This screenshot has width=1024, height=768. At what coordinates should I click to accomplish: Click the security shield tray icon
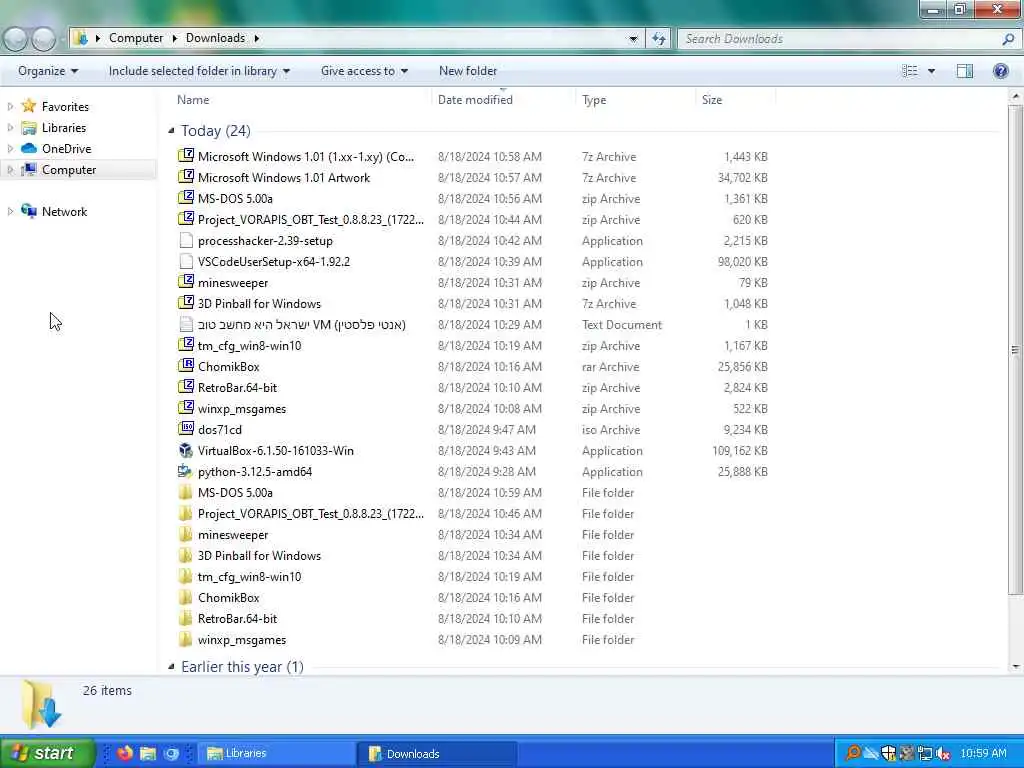(x=889, y=753)
